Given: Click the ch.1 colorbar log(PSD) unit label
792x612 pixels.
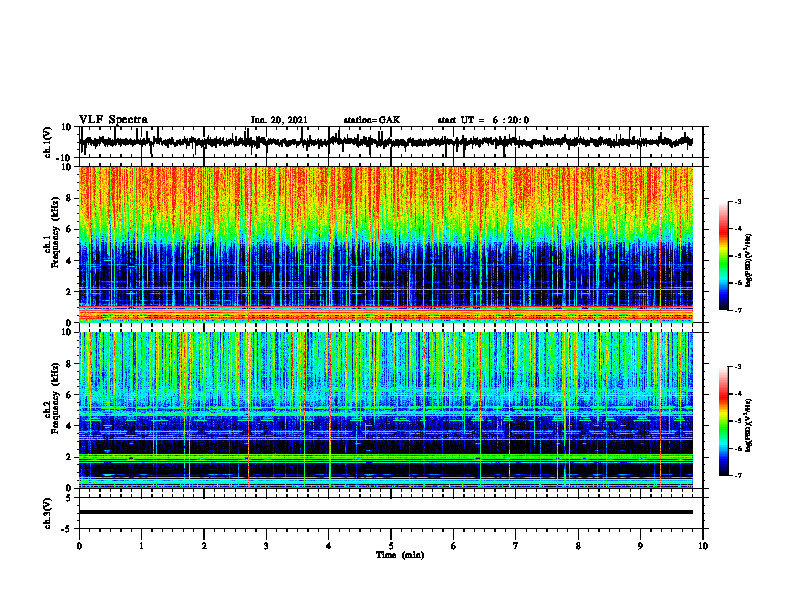Looking at the screenshot, I should click(x=748, y=260).
